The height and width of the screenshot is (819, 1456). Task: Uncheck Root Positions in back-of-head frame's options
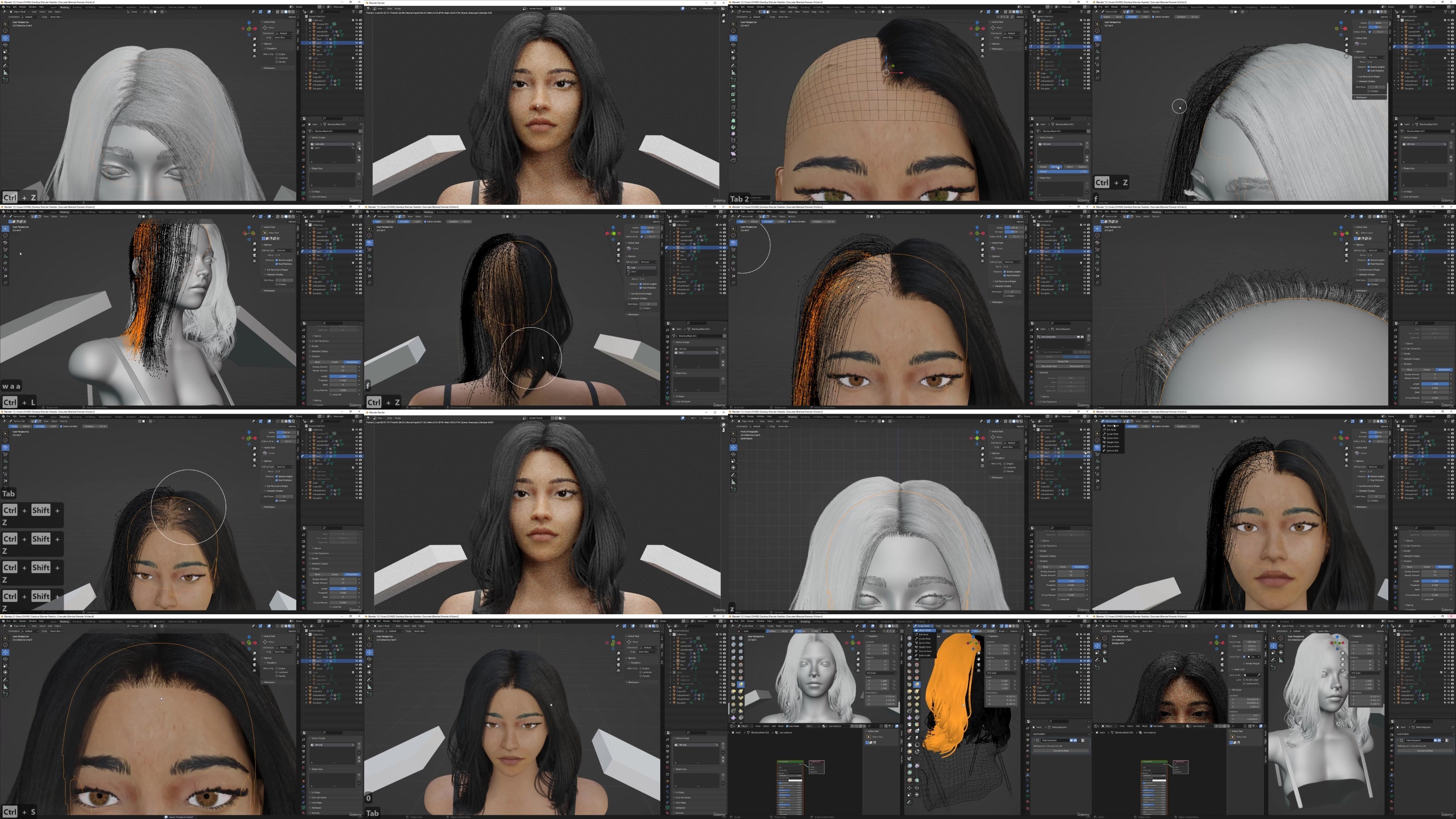(640, 288)
